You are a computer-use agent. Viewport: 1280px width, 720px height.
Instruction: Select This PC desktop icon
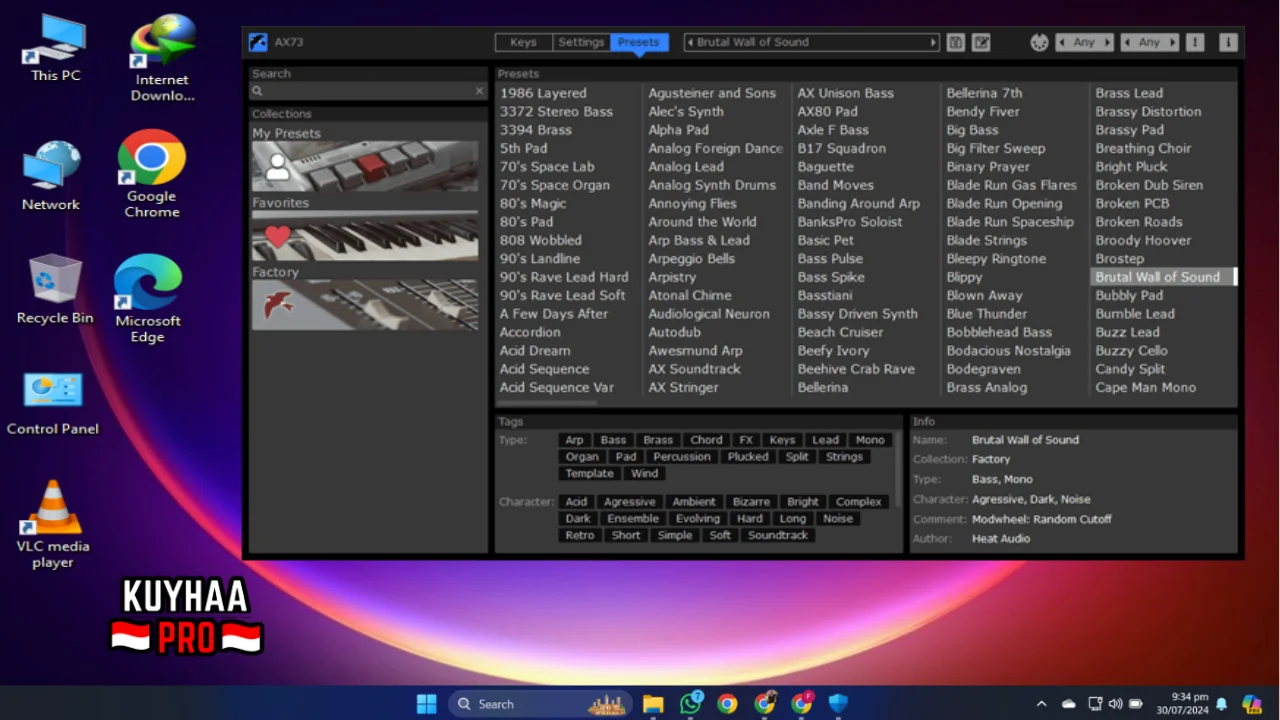pyautogui.click(x=55, y=48)
